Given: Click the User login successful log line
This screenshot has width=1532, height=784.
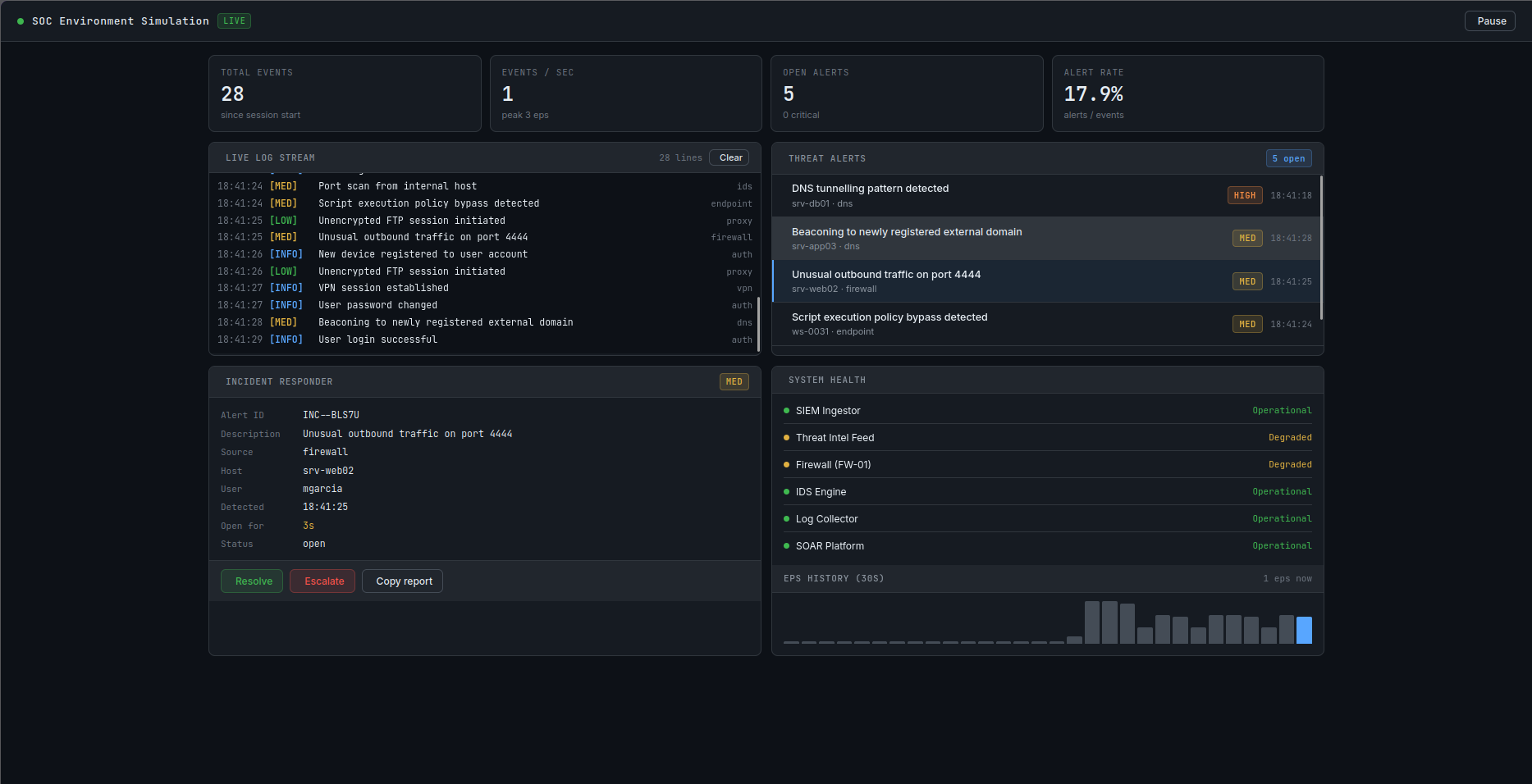Looking at the screenshot, I should [484, 340].
